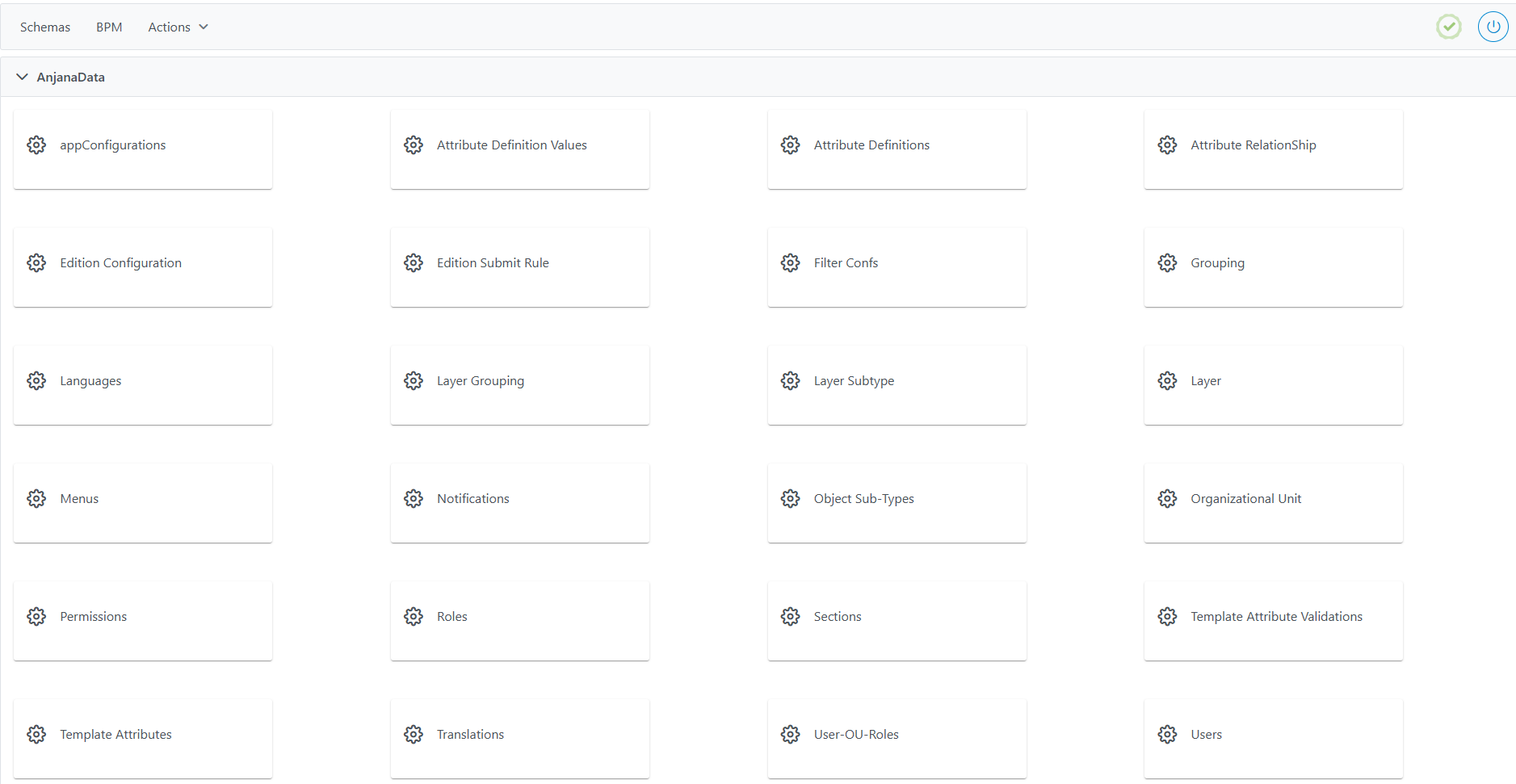Click the gear icon beside Filter Confs
The height and width of the screenshot is (784, 1516).
coord(790,263)
